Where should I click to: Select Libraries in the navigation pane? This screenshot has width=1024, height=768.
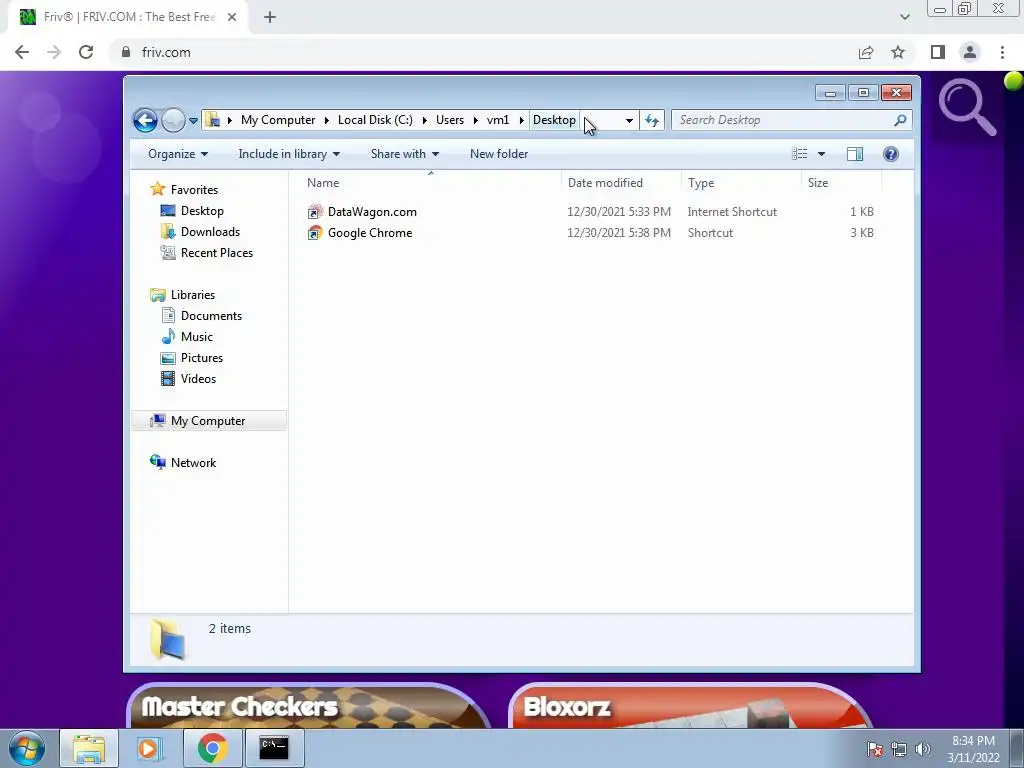click(193, 295)
